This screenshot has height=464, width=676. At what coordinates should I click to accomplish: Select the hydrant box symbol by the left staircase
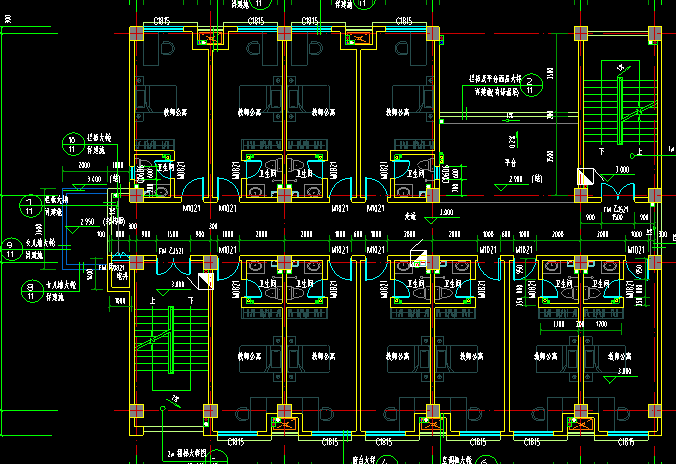[206, 281]
